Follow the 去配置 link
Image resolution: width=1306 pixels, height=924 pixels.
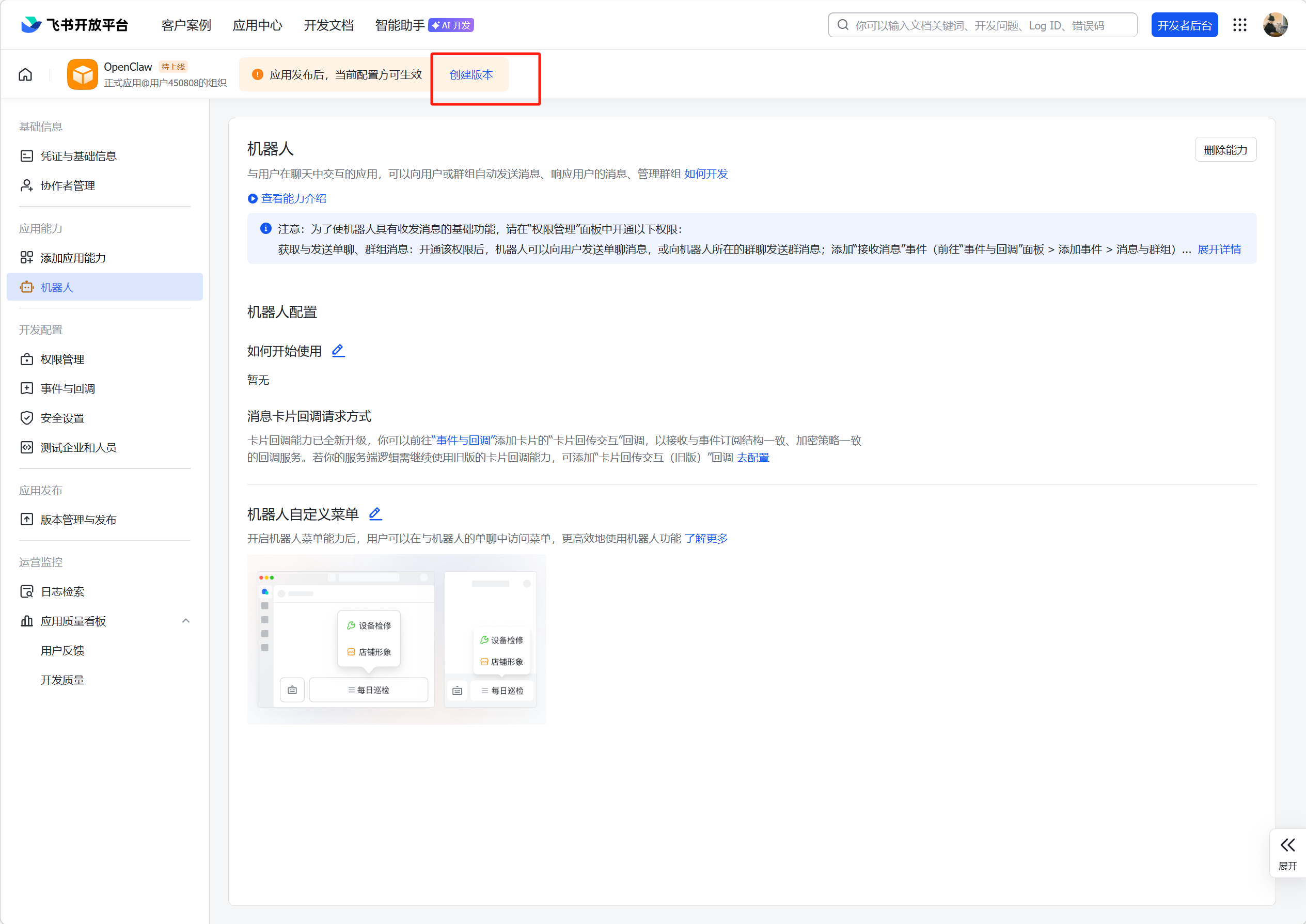point(752,458)
